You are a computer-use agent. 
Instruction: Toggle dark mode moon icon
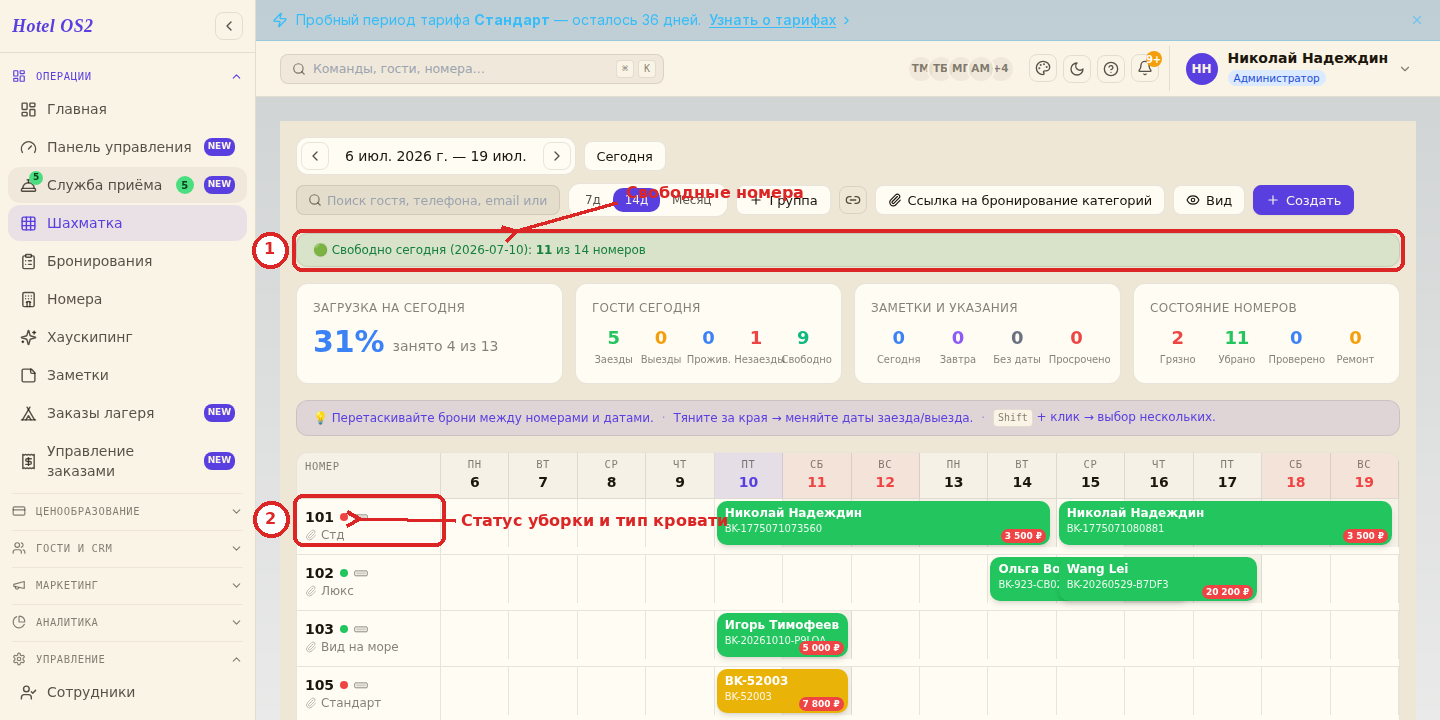[x=1077, y=69]
